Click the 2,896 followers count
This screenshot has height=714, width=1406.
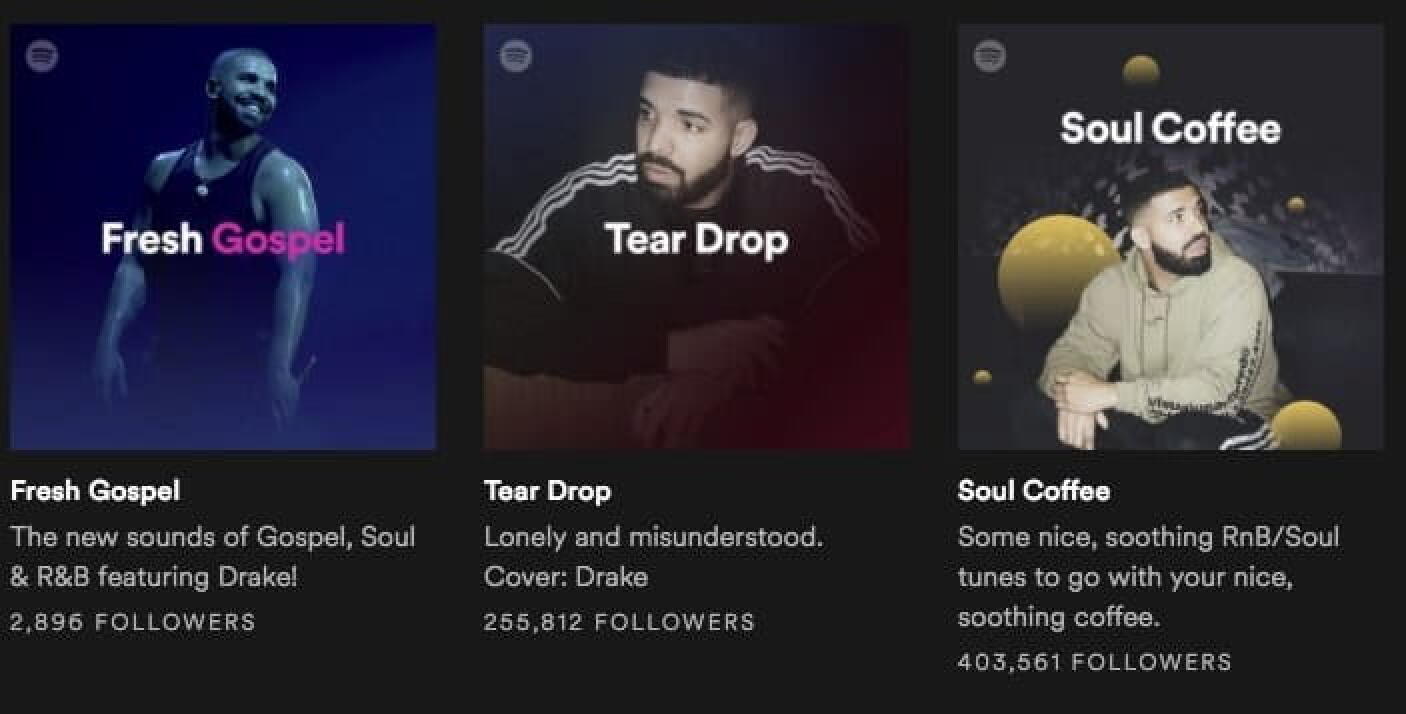pyautogui.click(x=132, y=622)
